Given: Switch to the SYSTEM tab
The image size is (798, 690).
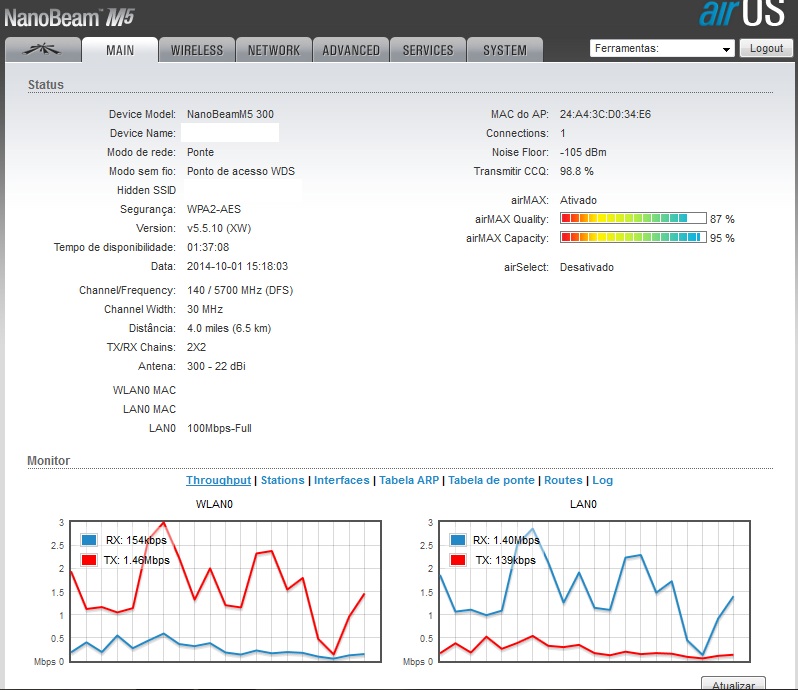Looking at the screenshot, I should pyautogui.click(x=505, y=50).
